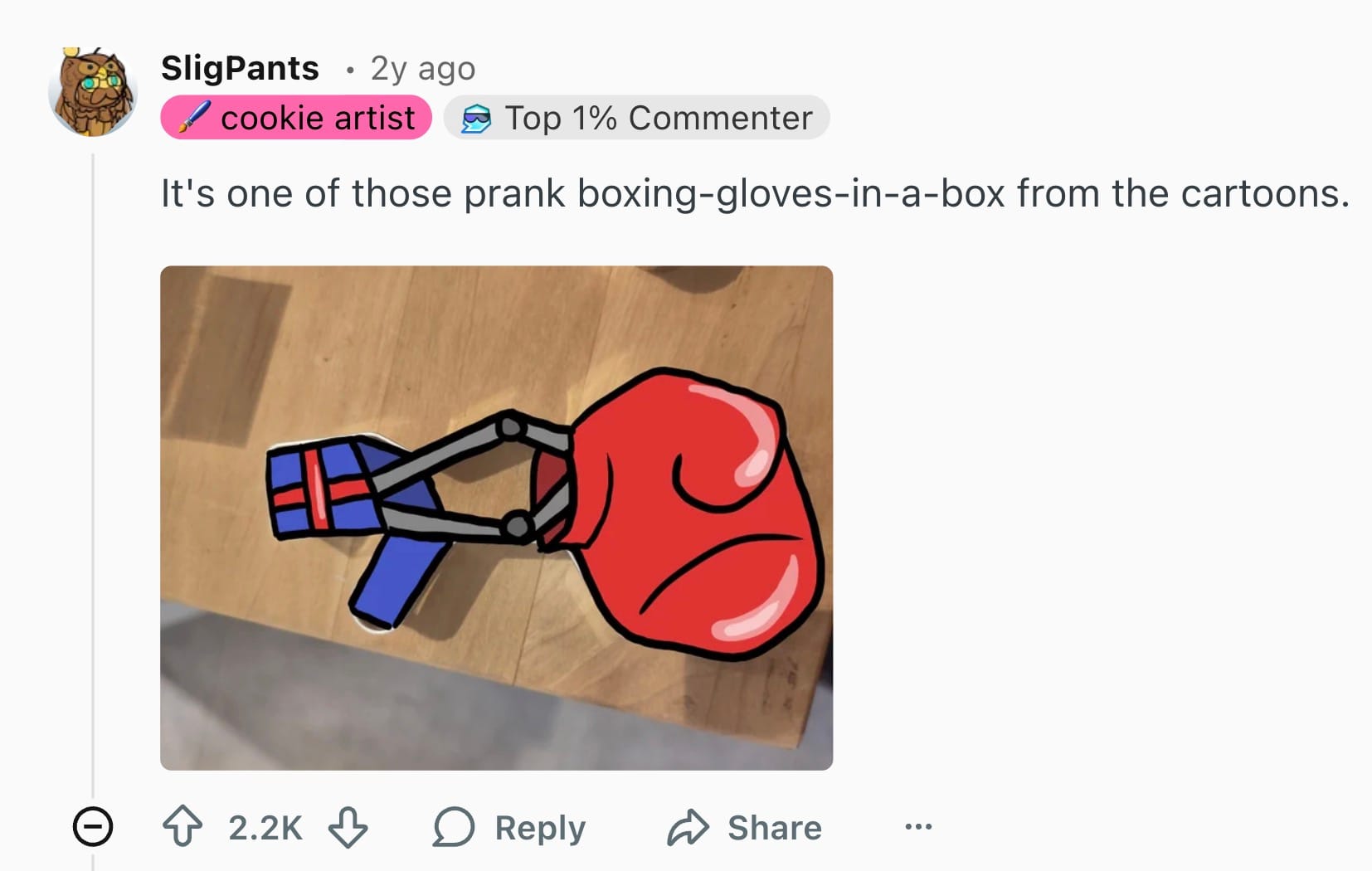
Task: Click the downvote arrow icon
Action: click(348, 827)
